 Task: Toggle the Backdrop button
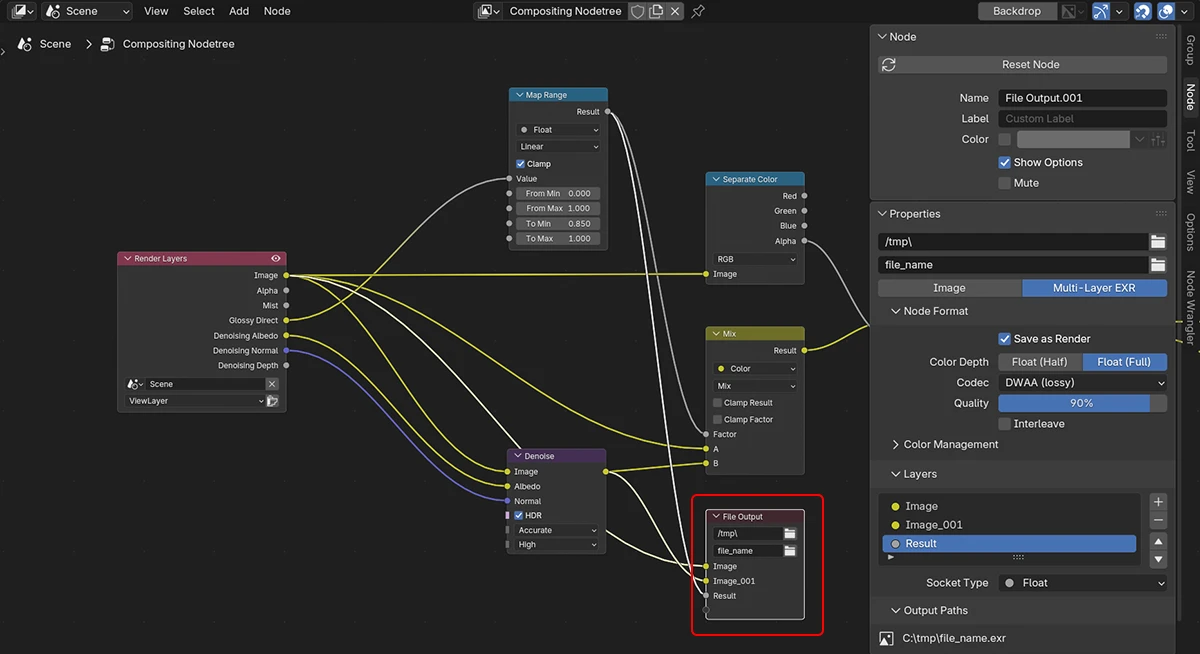(x=1016, y=11)
